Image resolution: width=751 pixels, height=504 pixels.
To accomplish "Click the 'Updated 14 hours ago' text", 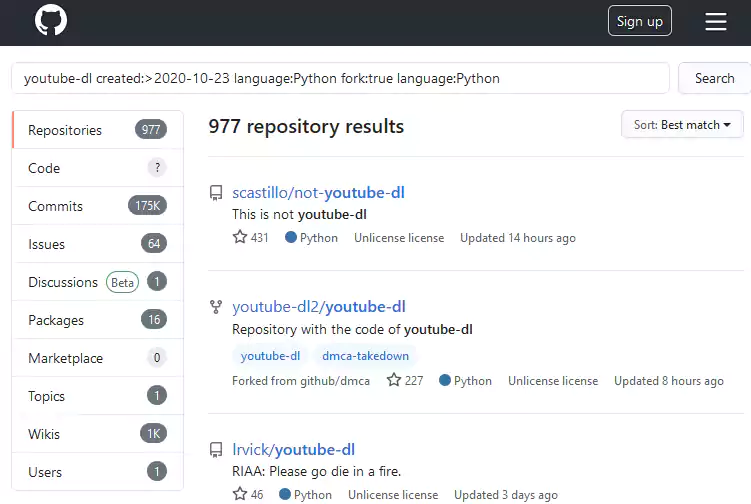I will (518, 238).
